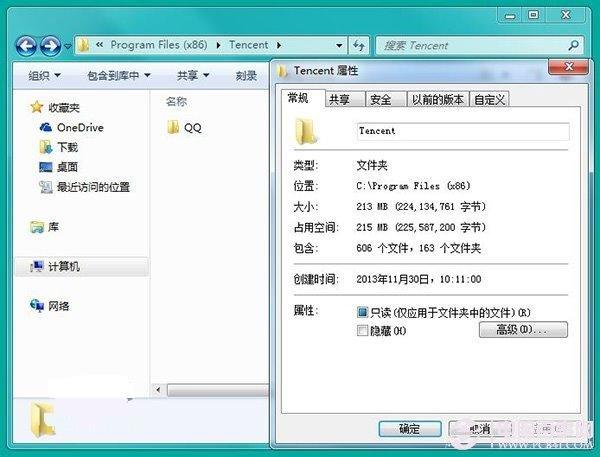Open 最近访问的位置 in favorites
This screenshot has width=600, height=457.
tap(93, 187)
